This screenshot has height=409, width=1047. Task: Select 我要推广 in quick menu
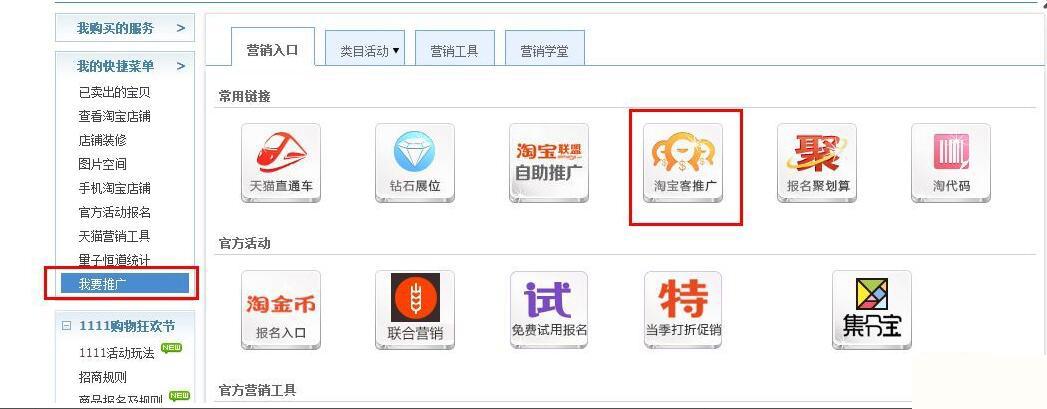[125, 284]
